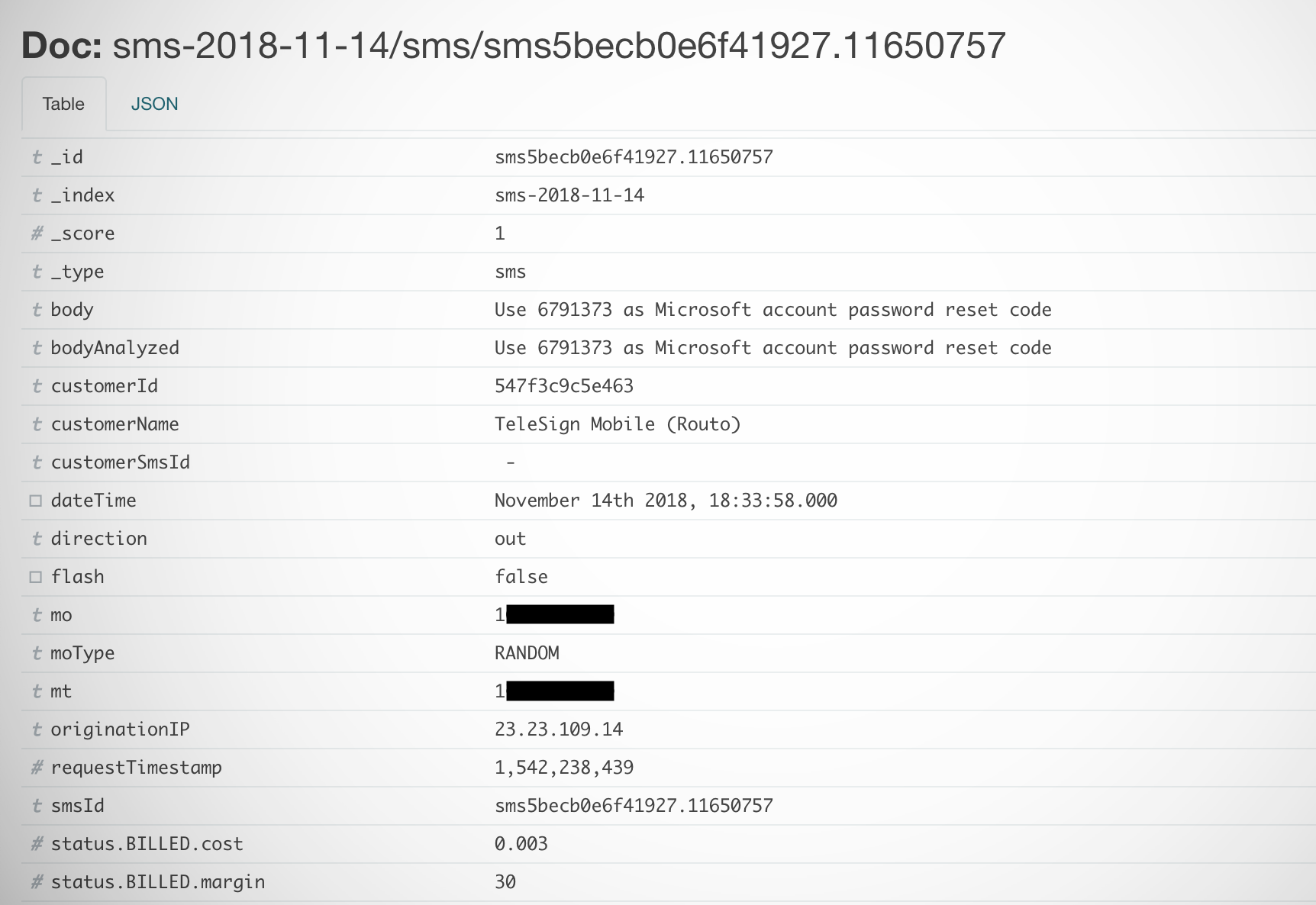Click the number icon beside status.BILLED.cost

tap(37, 844)
